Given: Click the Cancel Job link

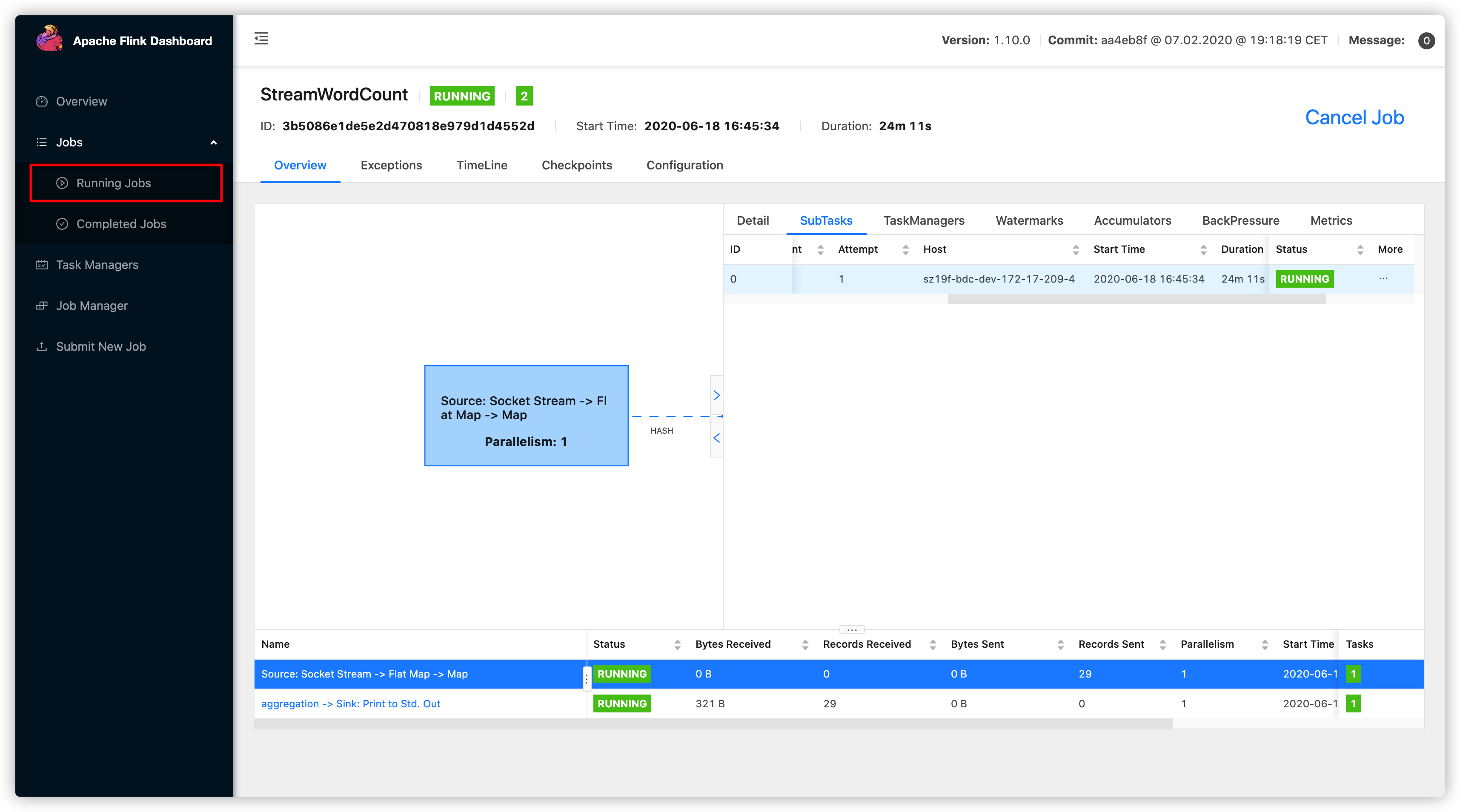Looking at the screenshot, I should tap(1354, 117).
